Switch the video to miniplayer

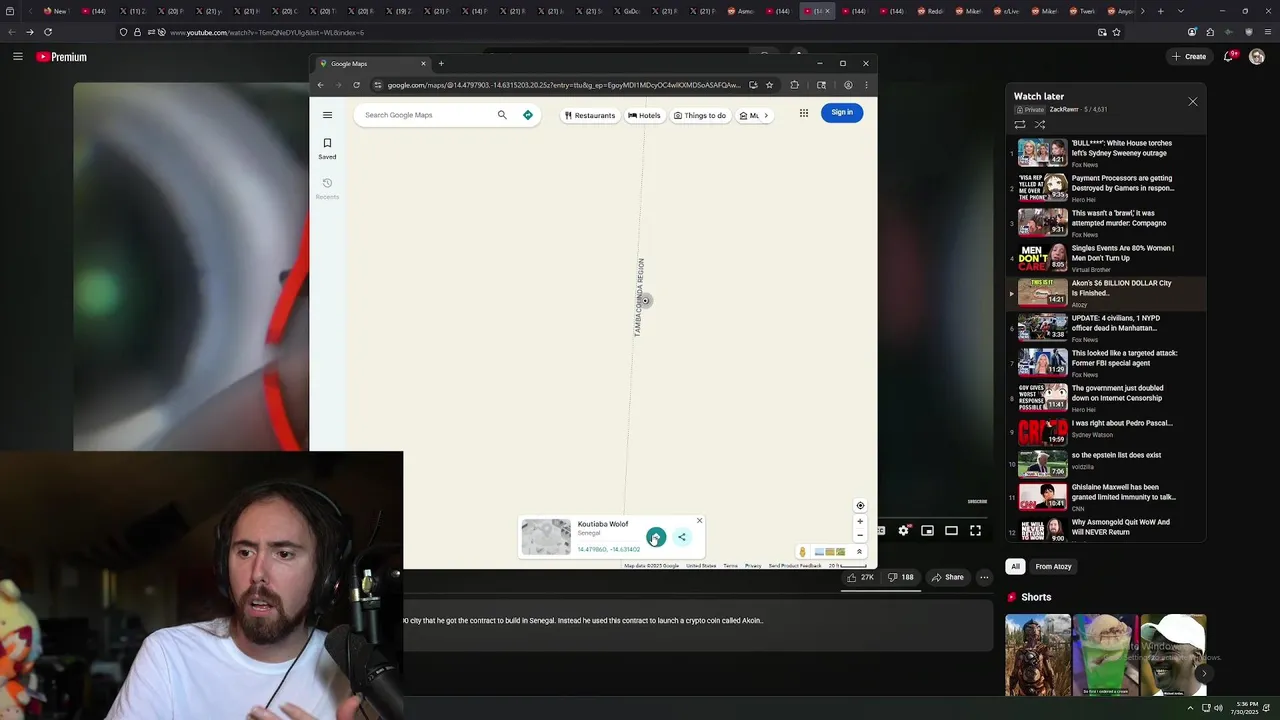[928, 531]
